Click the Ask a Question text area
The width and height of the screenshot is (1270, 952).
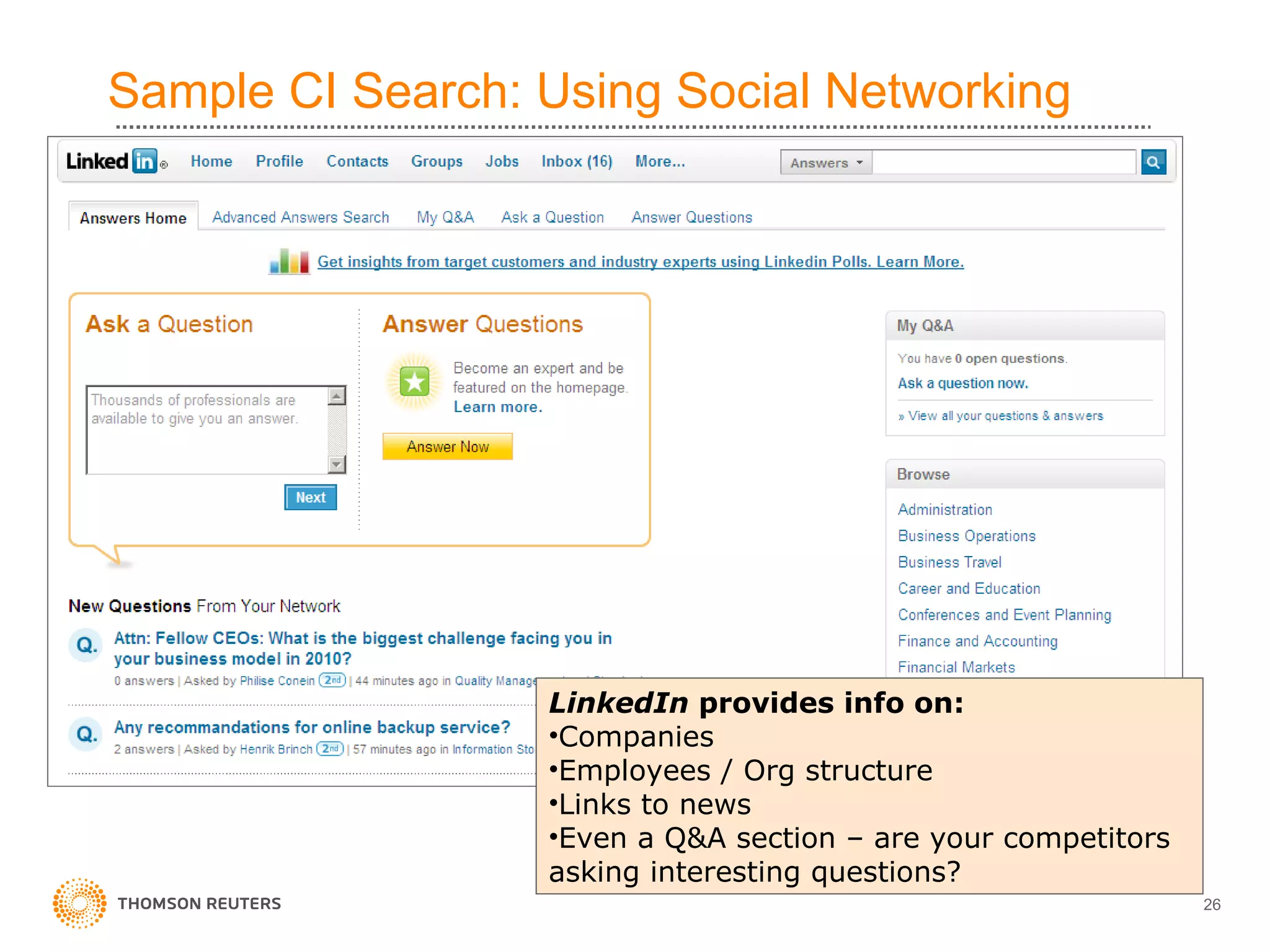click(x=207, y=430)
